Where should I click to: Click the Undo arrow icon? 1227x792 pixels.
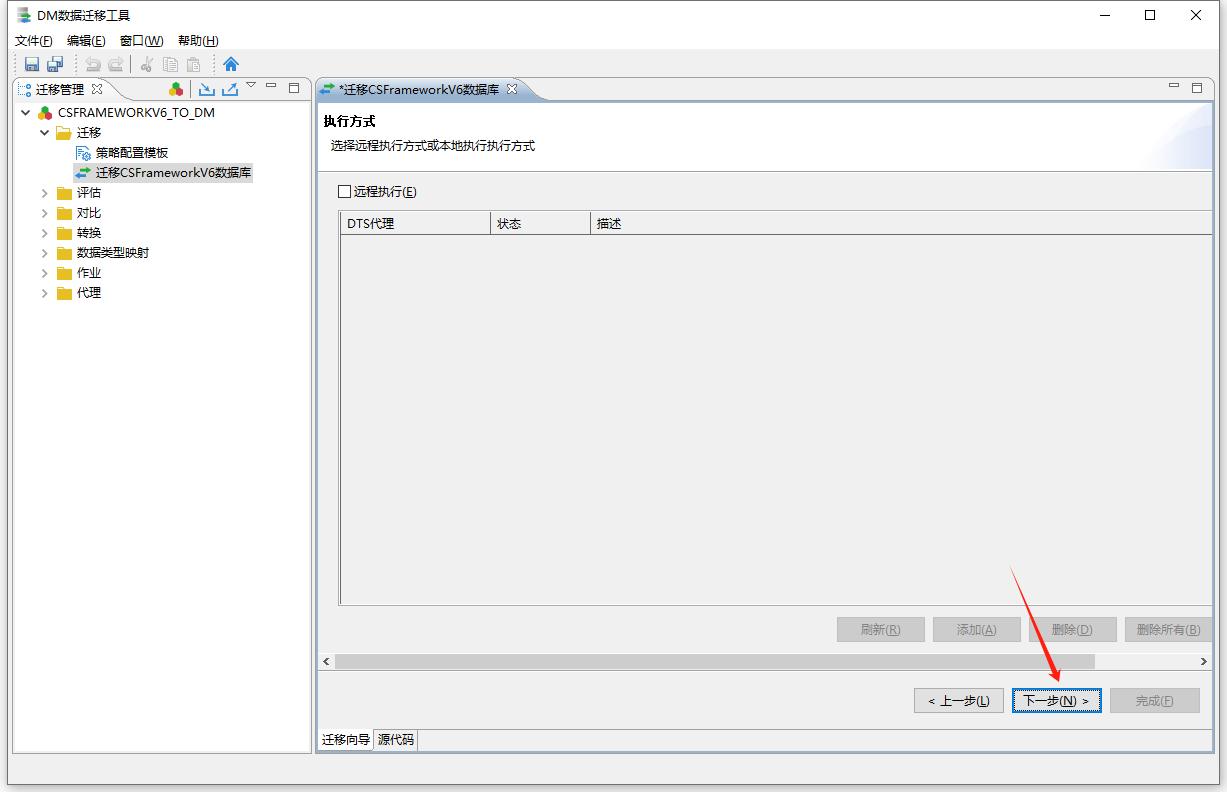click(x=93, y=64)
